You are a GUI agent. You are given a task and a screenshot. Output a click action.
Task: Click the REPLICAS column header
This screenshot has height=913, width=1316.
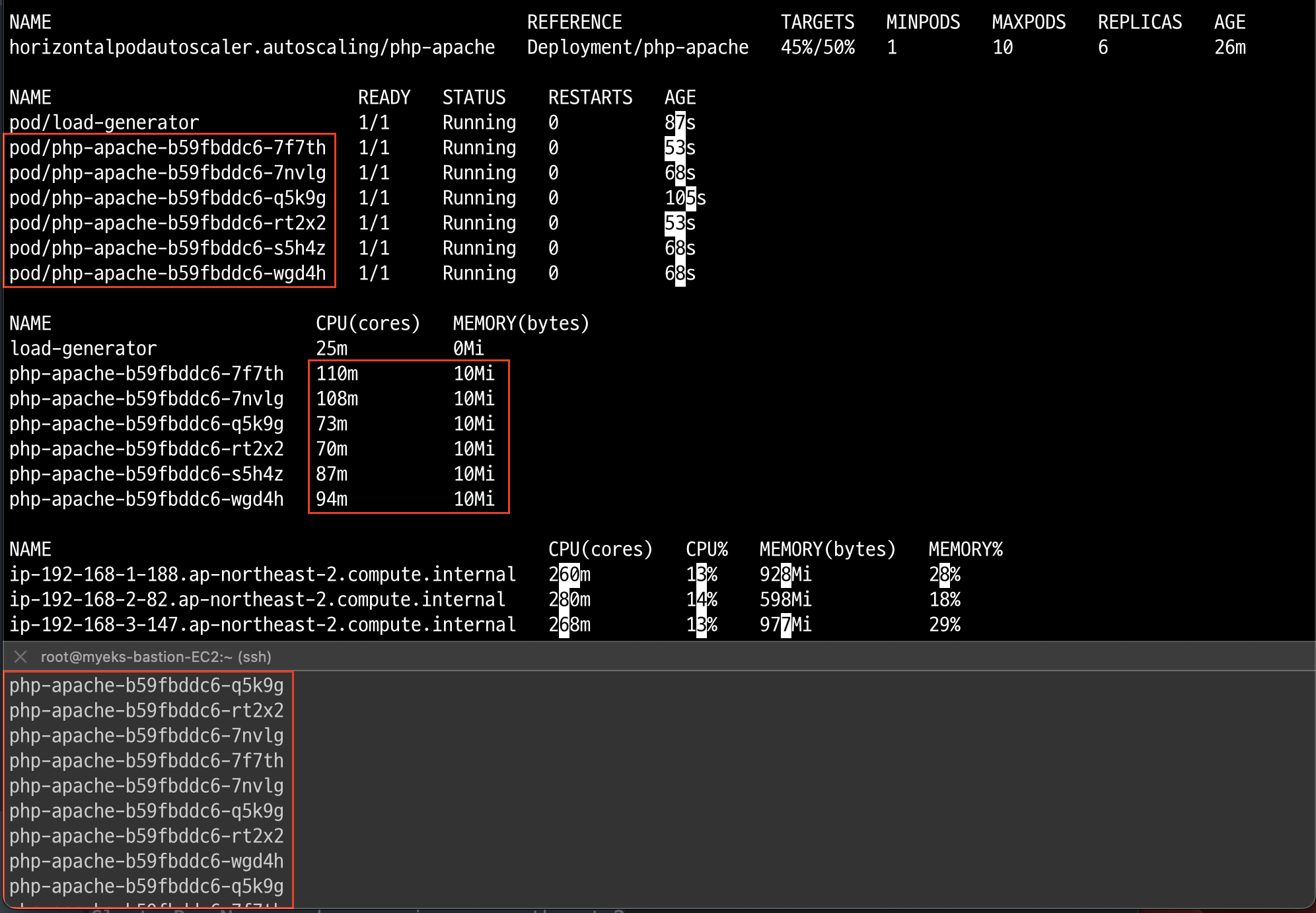1140,22
